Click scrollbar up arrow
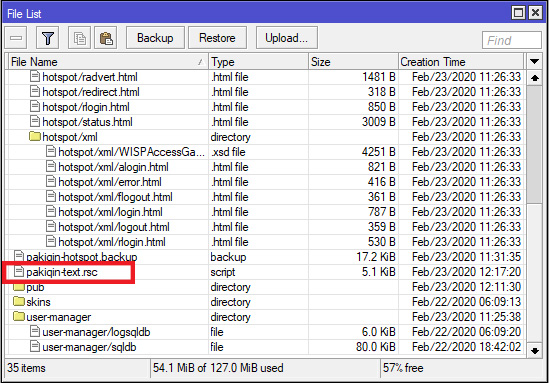 point(534,78)
